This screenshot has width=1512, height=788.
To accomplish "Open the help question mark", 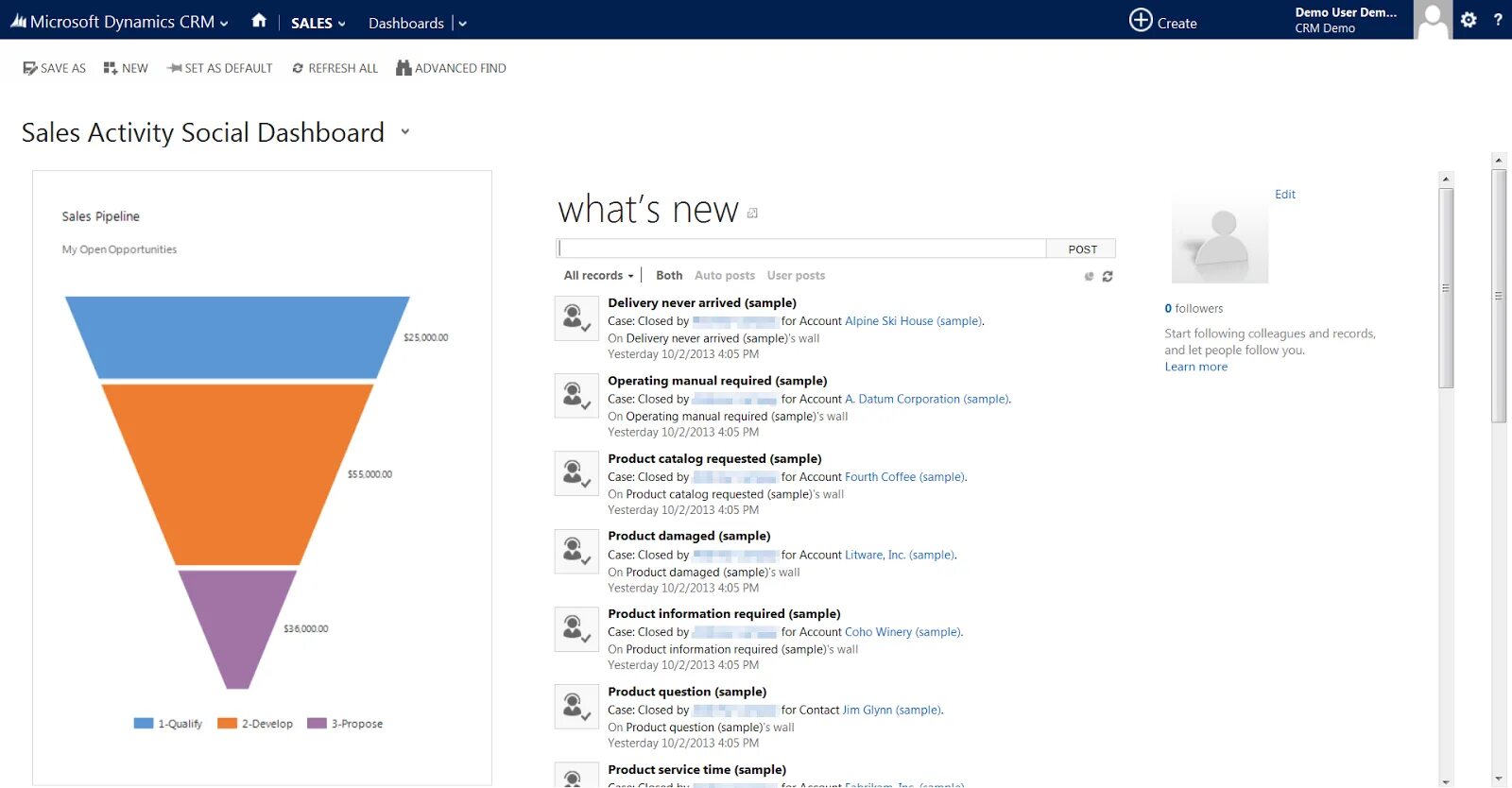I will point(1498,20).
